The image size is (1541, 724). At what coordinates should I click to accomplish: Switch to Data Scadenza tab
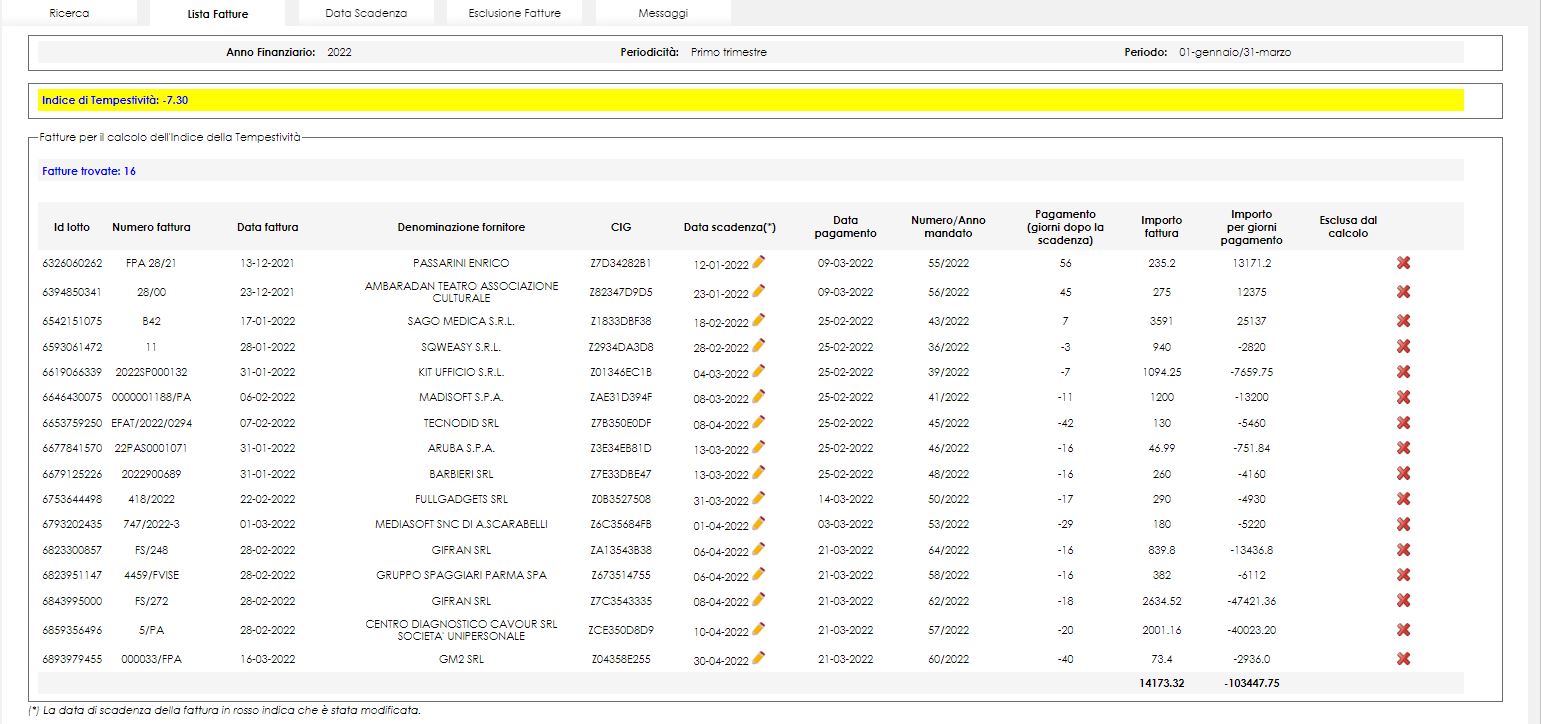coord(366,13)
